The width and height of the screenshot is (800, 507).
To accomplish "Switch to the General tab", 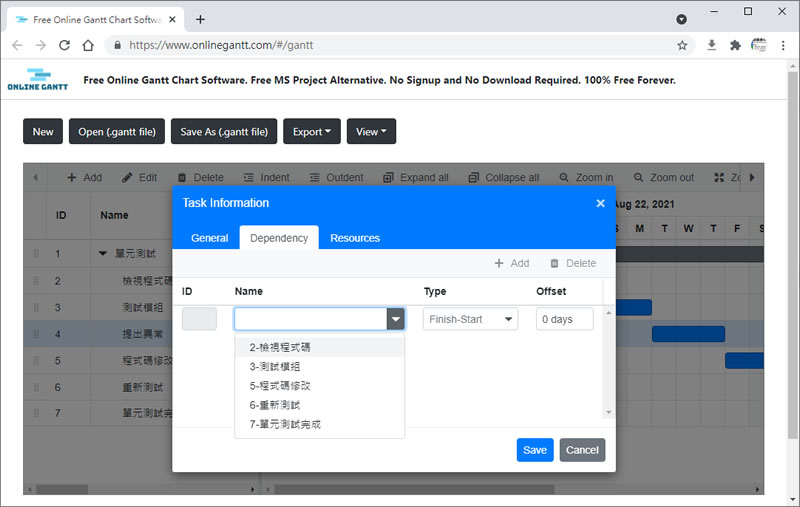I will click(x=209, y=238).
